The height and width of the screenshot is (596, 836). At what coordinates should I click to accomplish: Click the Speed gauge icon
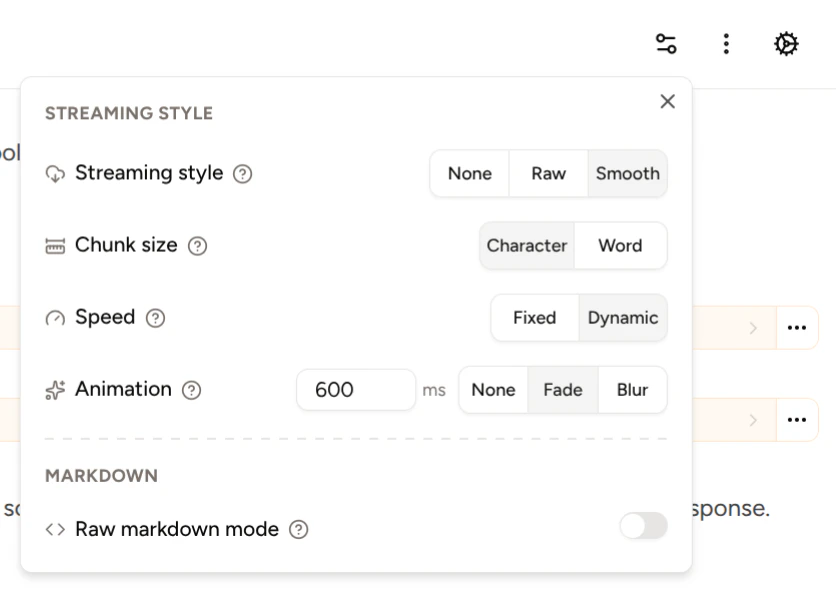point(55,318)
